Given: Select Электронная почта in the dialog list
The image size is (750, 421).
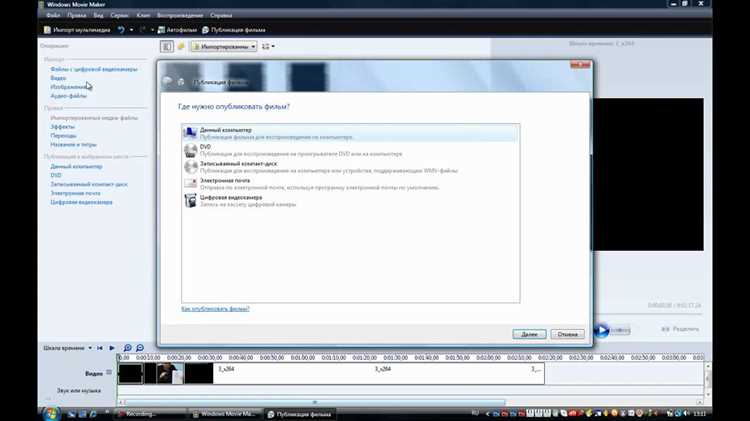Looking at the screenshot, I should tap(350, 184).
